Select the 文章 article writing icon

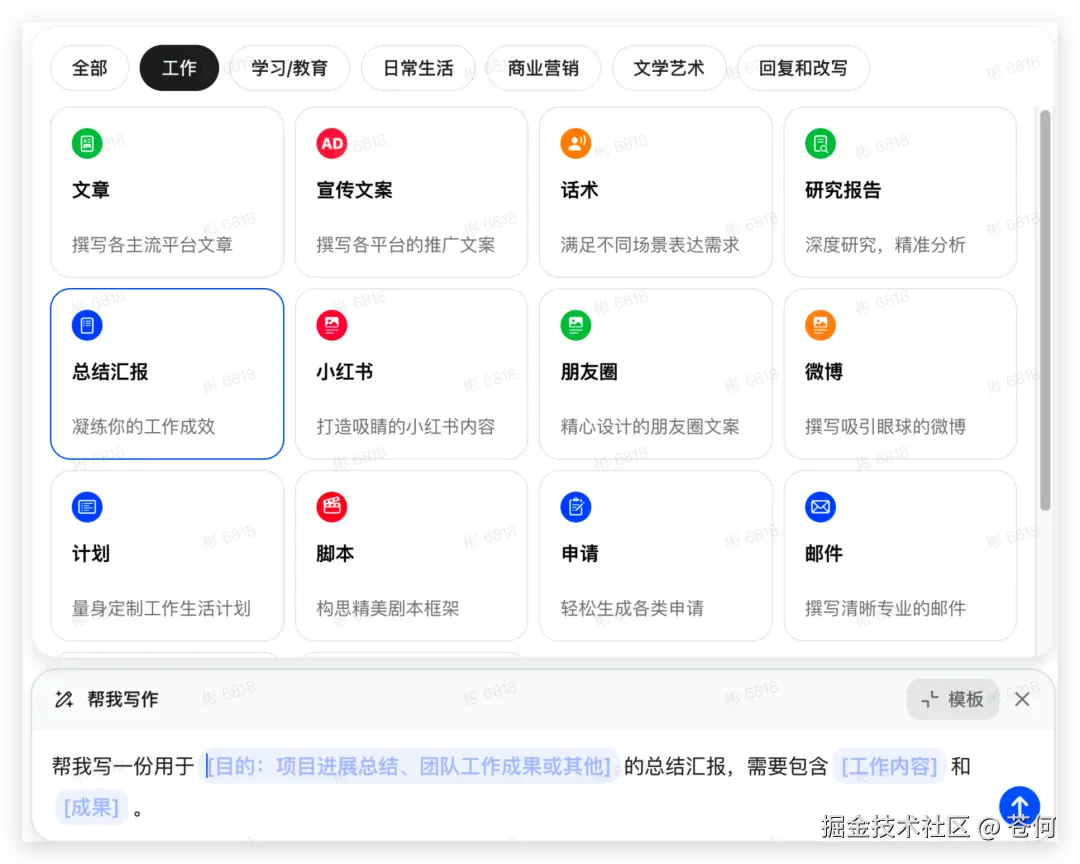(x=87, y=143)
